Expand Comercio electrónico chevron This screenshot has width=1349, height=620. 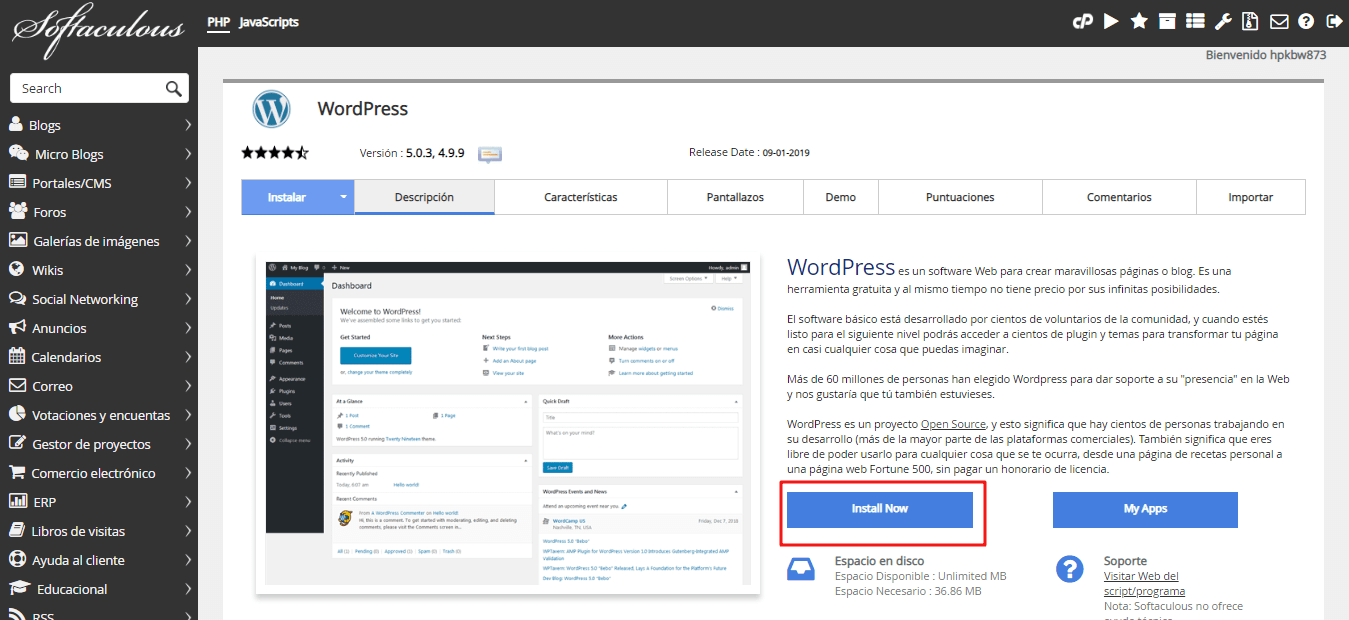[x=188, y=473]
